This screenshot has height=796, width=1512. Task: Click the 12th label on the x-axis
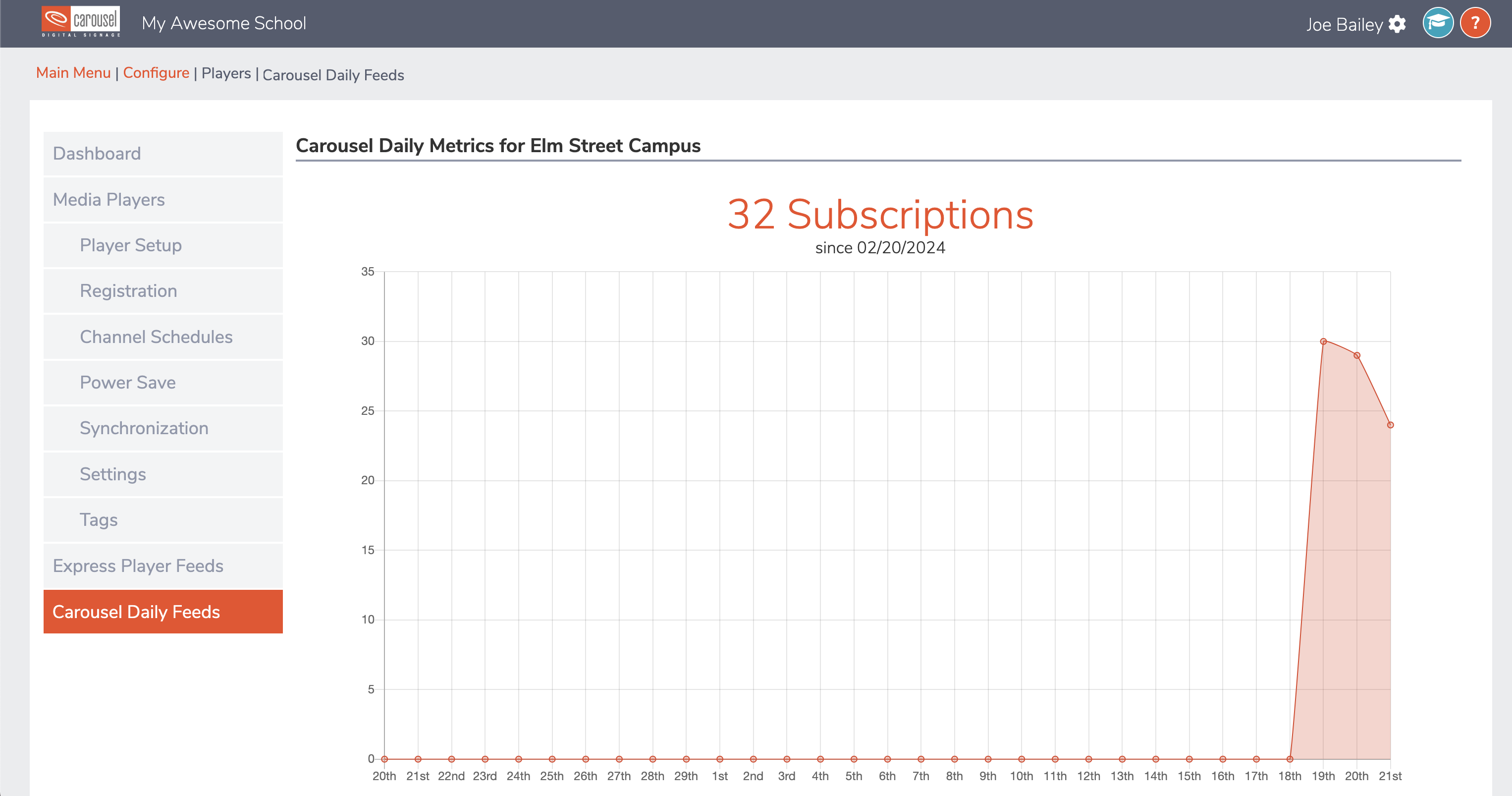point(1088,776)
